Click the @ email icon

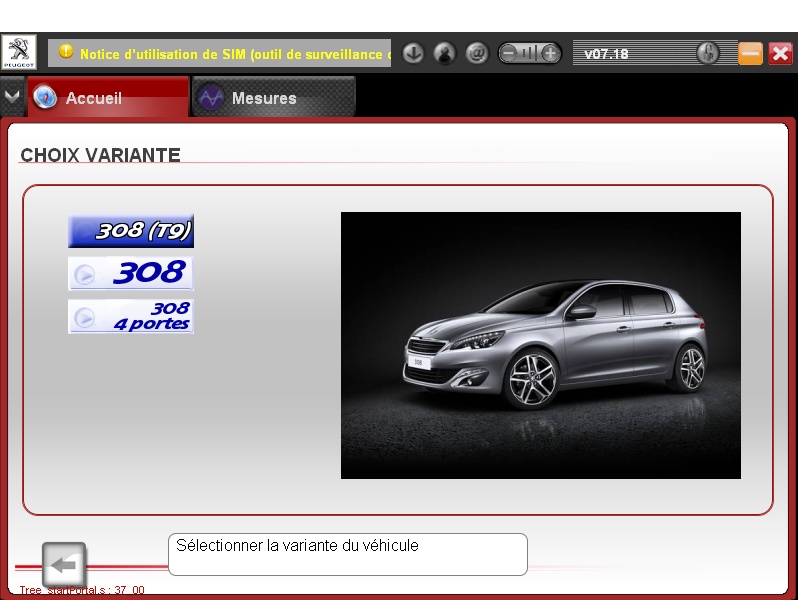(x=477, y=53)
